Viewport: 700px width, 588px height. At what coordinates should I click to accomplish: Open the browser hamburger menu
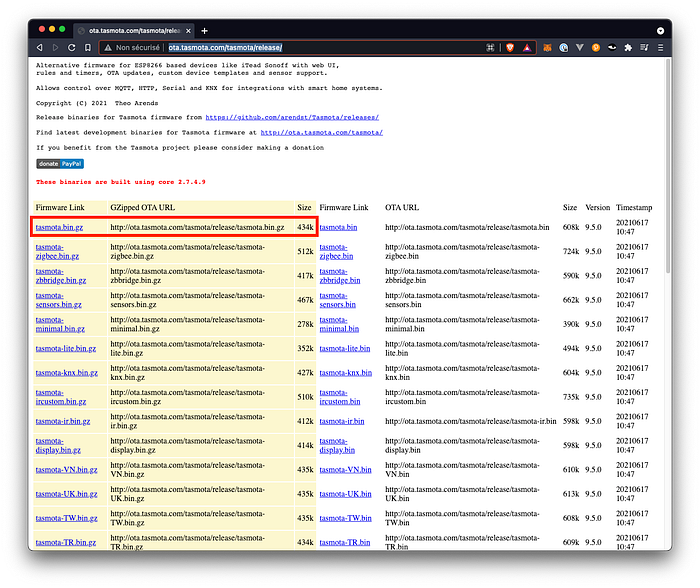point(660,47)
